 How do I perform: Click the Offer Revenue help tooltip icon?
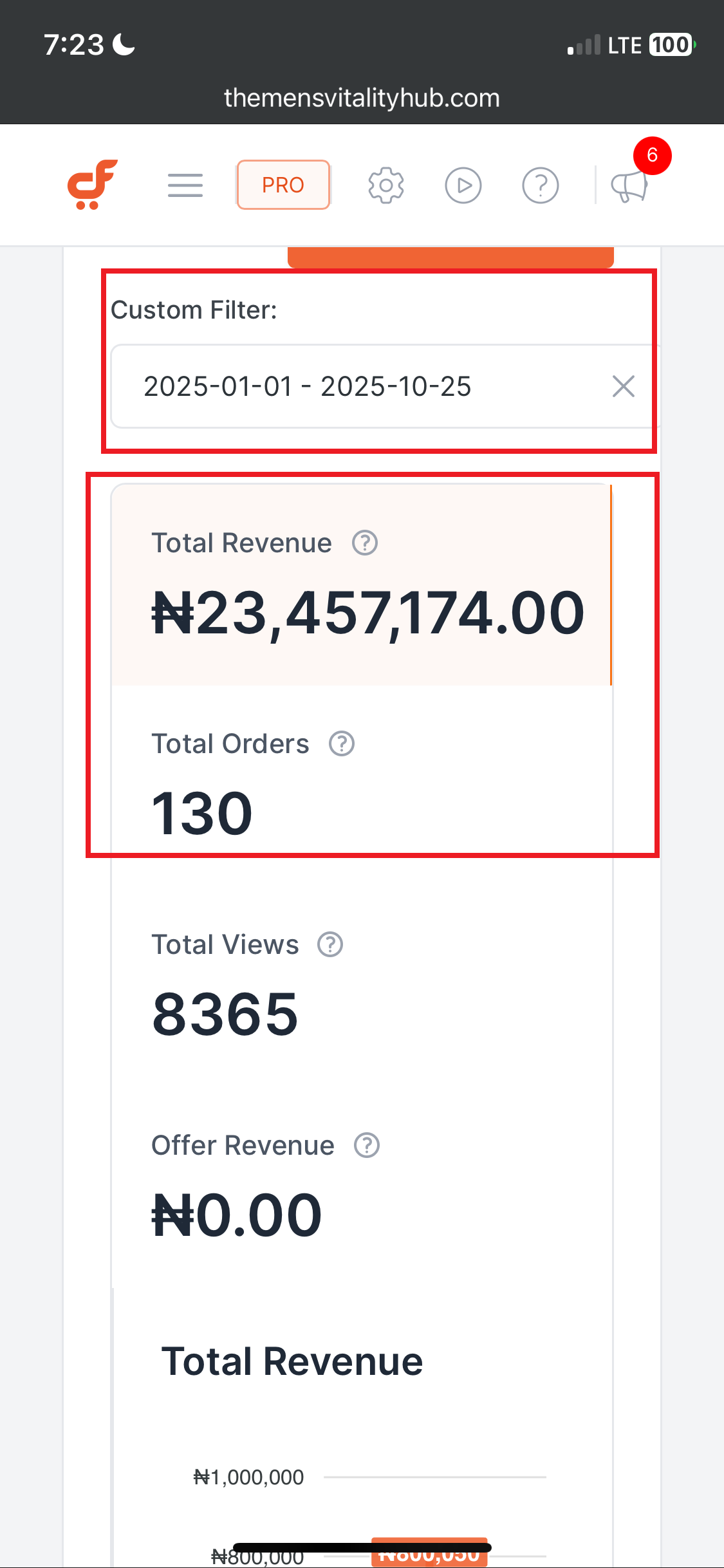click(367, 1145)
